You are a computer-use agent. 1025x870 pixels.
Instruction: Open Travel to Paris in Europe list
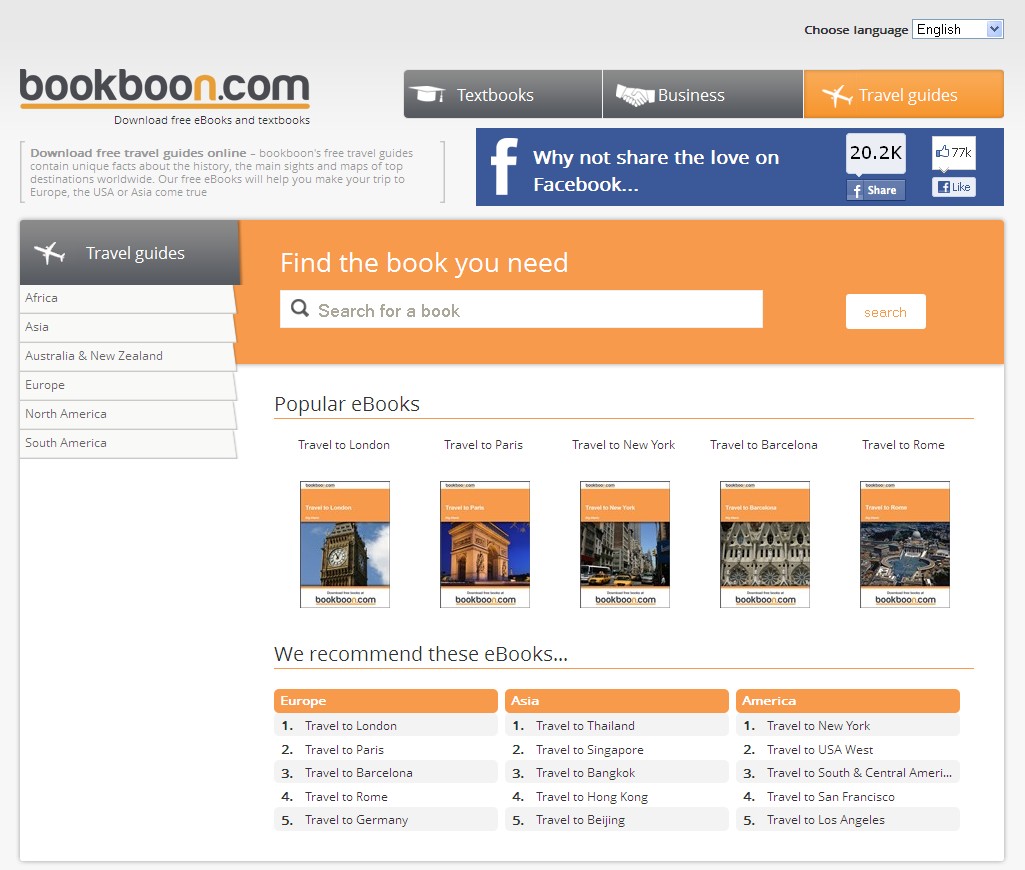344,750
